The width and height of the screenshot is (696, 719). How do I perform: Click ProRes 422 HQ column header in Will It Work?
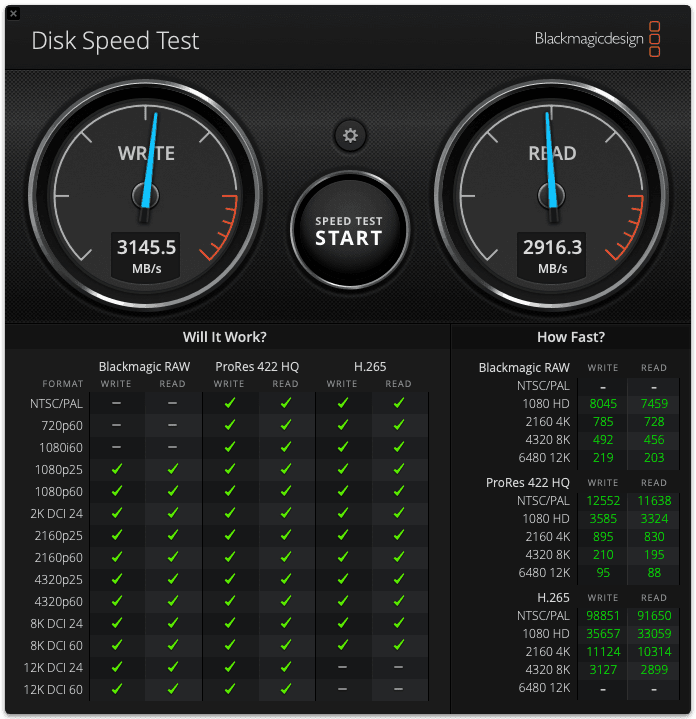point(257,367)
